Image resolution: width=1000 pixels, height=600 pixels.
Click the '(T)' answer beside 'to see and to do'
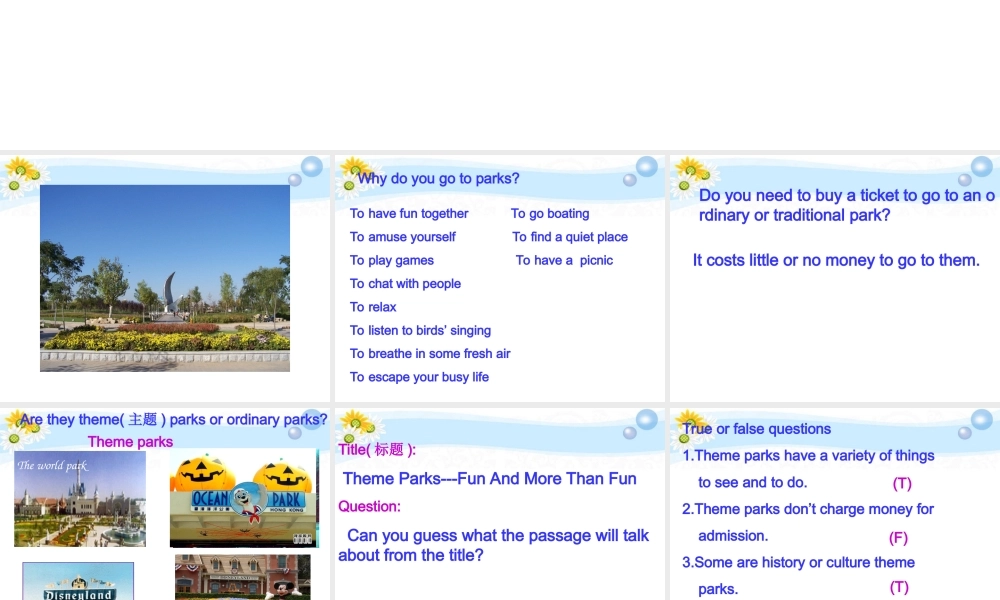click(902, 483)
